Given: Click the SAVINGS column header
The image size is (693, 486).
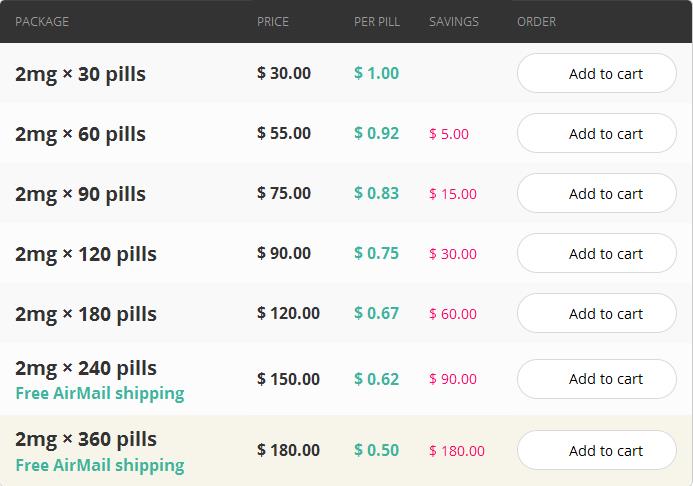Looking at the screenshot, I should point(454,22).
